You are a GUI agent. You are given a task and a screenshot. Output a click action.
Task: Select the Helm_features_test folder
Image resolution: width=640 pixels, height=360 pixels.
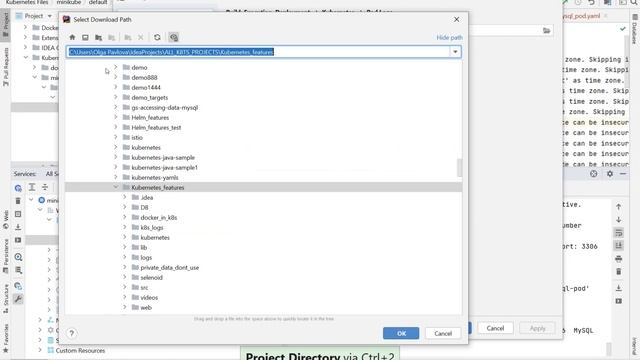pyautogui.click(x=156, y=127)
